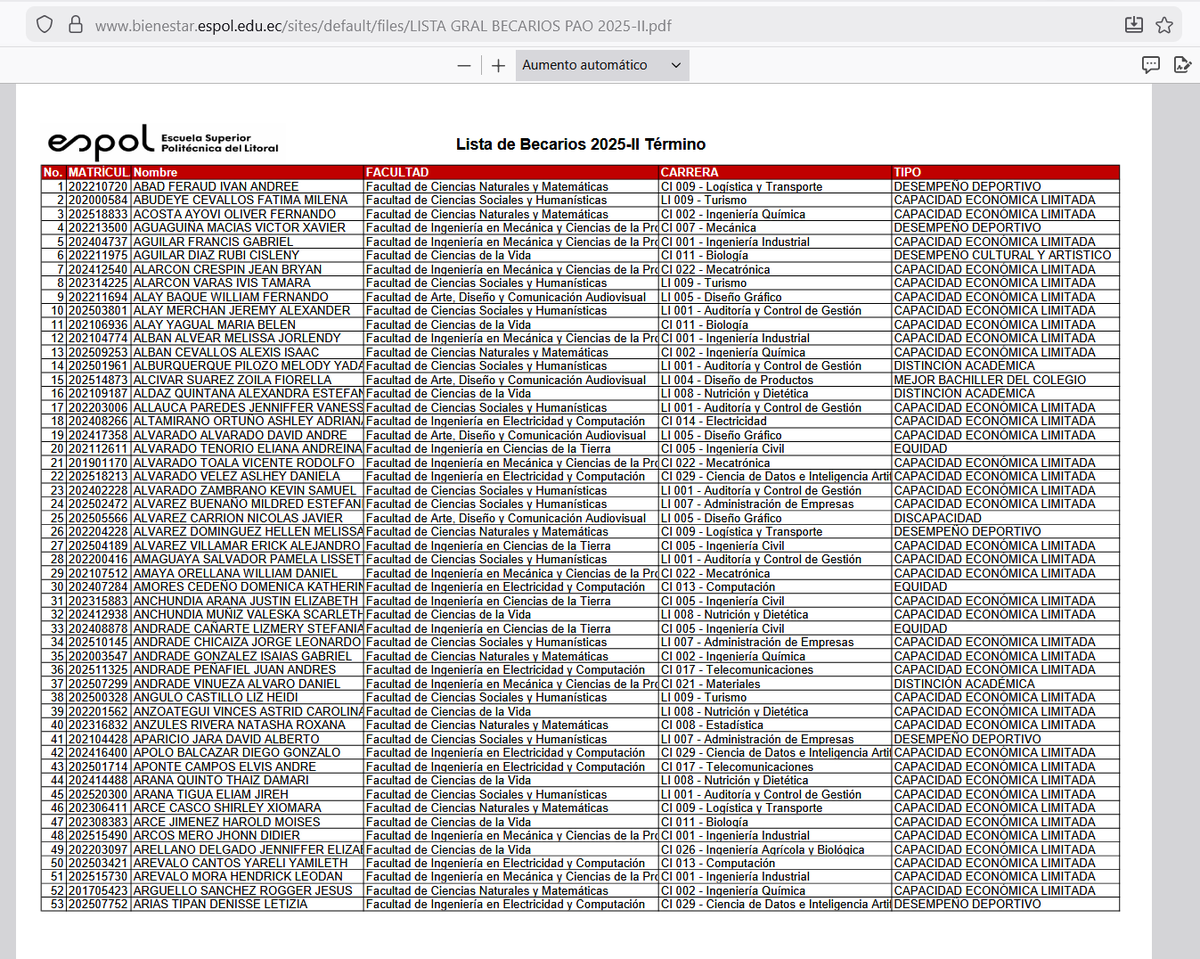Select name APARICIO JARA DAVID ALBERTO
The image size is (1200, 959).
tap(226, 739)
